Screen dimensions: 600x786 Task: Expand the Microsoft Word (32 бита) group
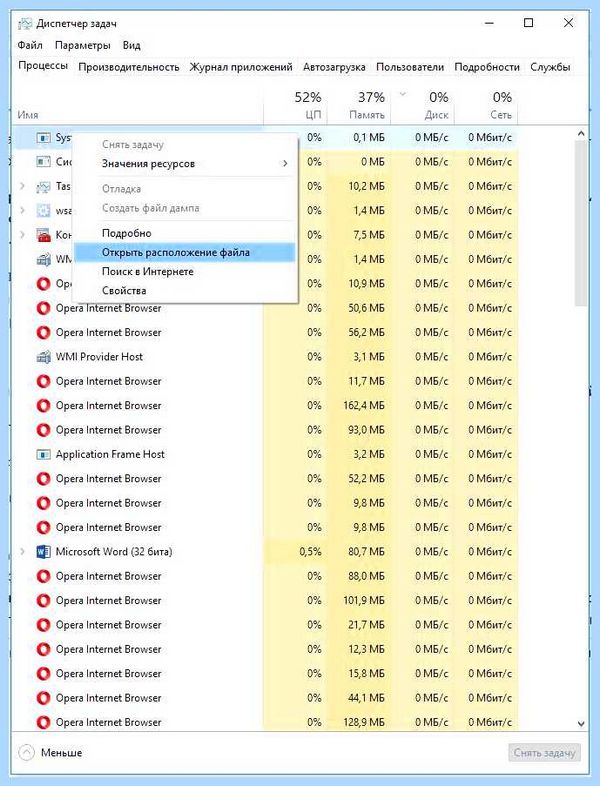pos(23,552)
